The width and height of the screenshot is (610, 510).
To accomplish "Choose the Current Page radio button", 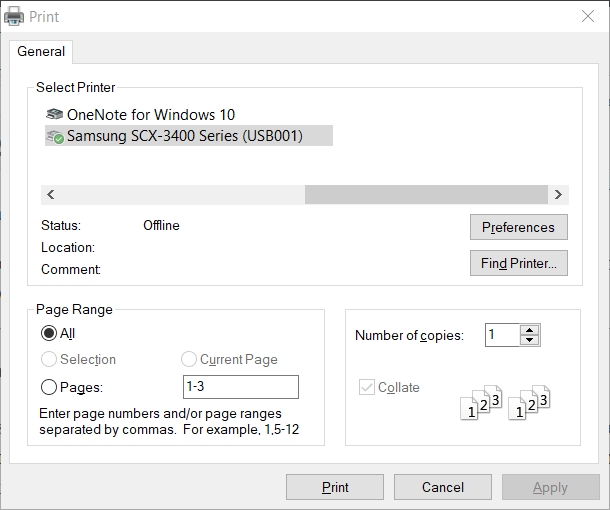I will point(189,359).
